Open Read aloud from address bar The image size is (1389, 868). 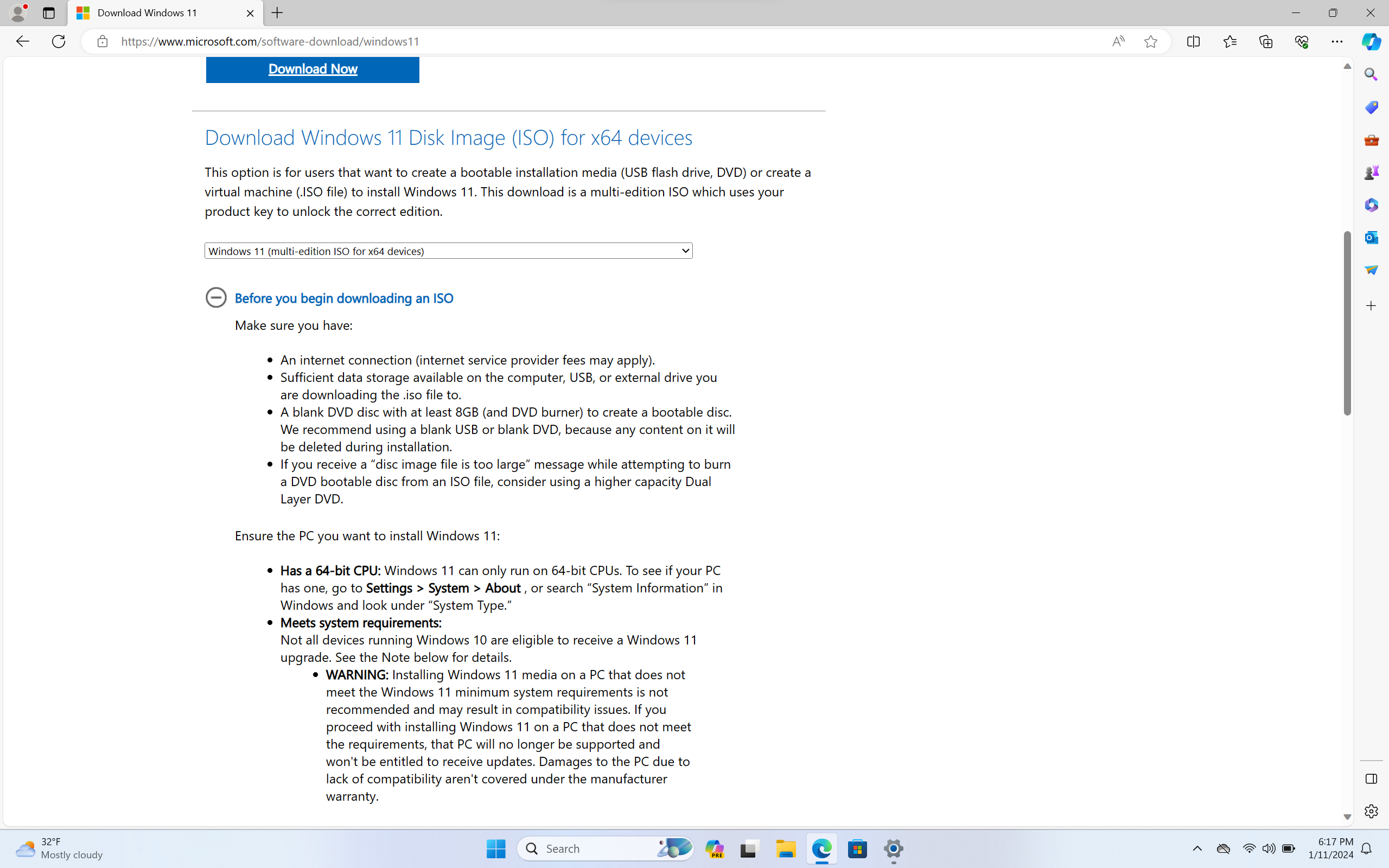point(1118,41)
